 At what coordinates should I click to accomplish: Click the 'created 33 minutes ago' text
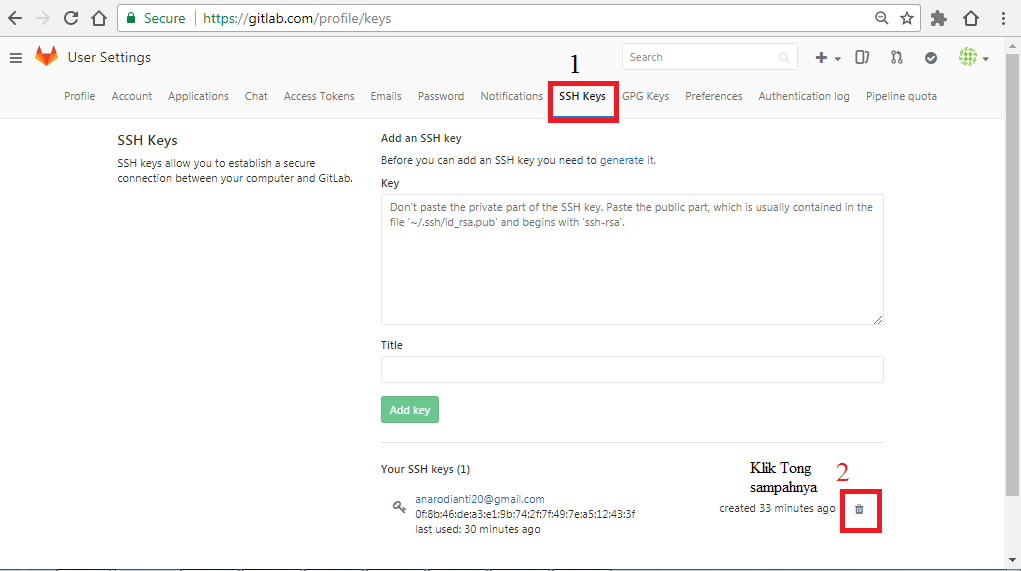coord(777,508)
